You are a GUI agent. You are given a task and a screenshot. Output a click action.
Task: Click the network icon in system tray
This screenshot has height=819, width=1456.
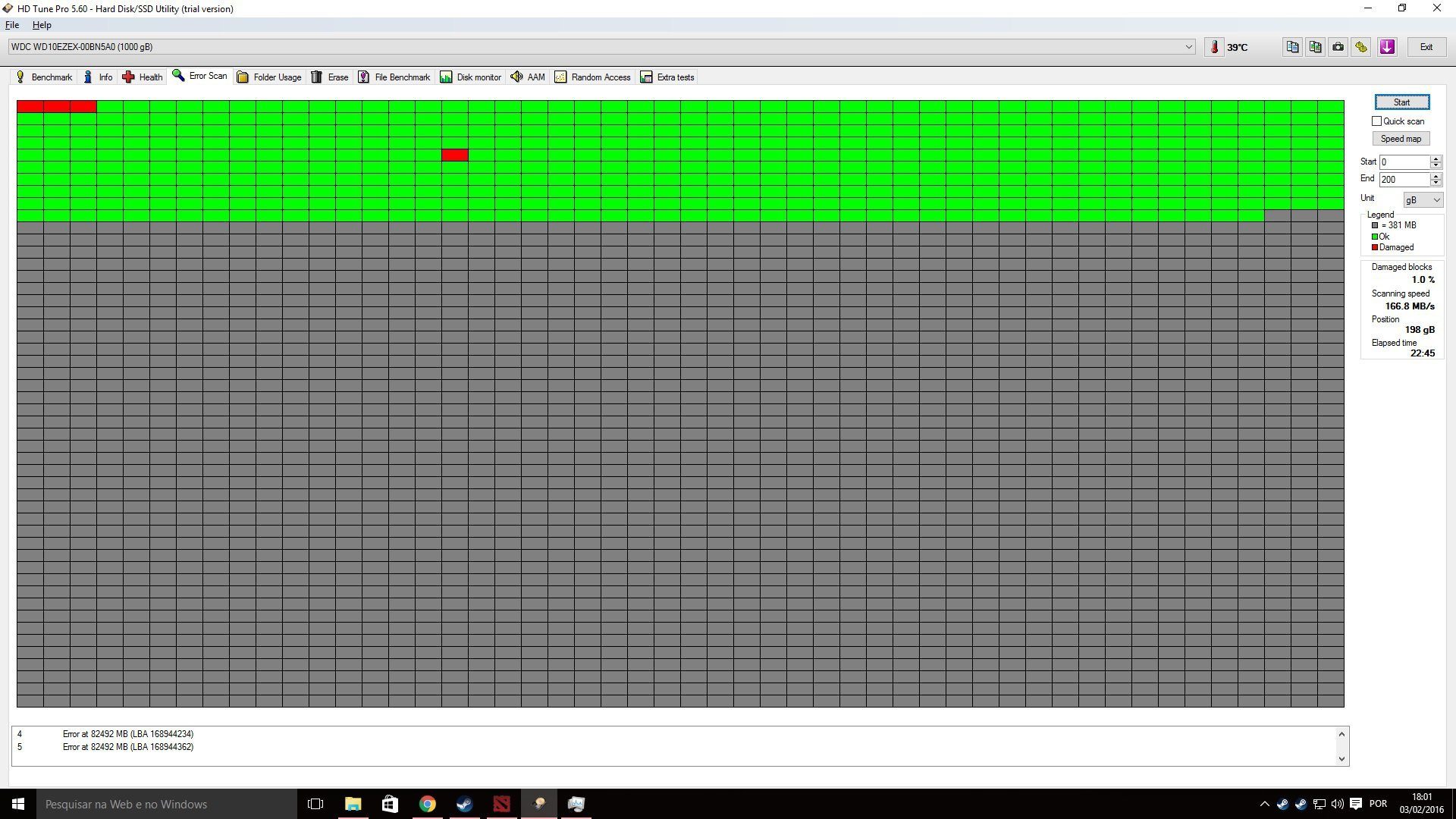(1319, 804)
